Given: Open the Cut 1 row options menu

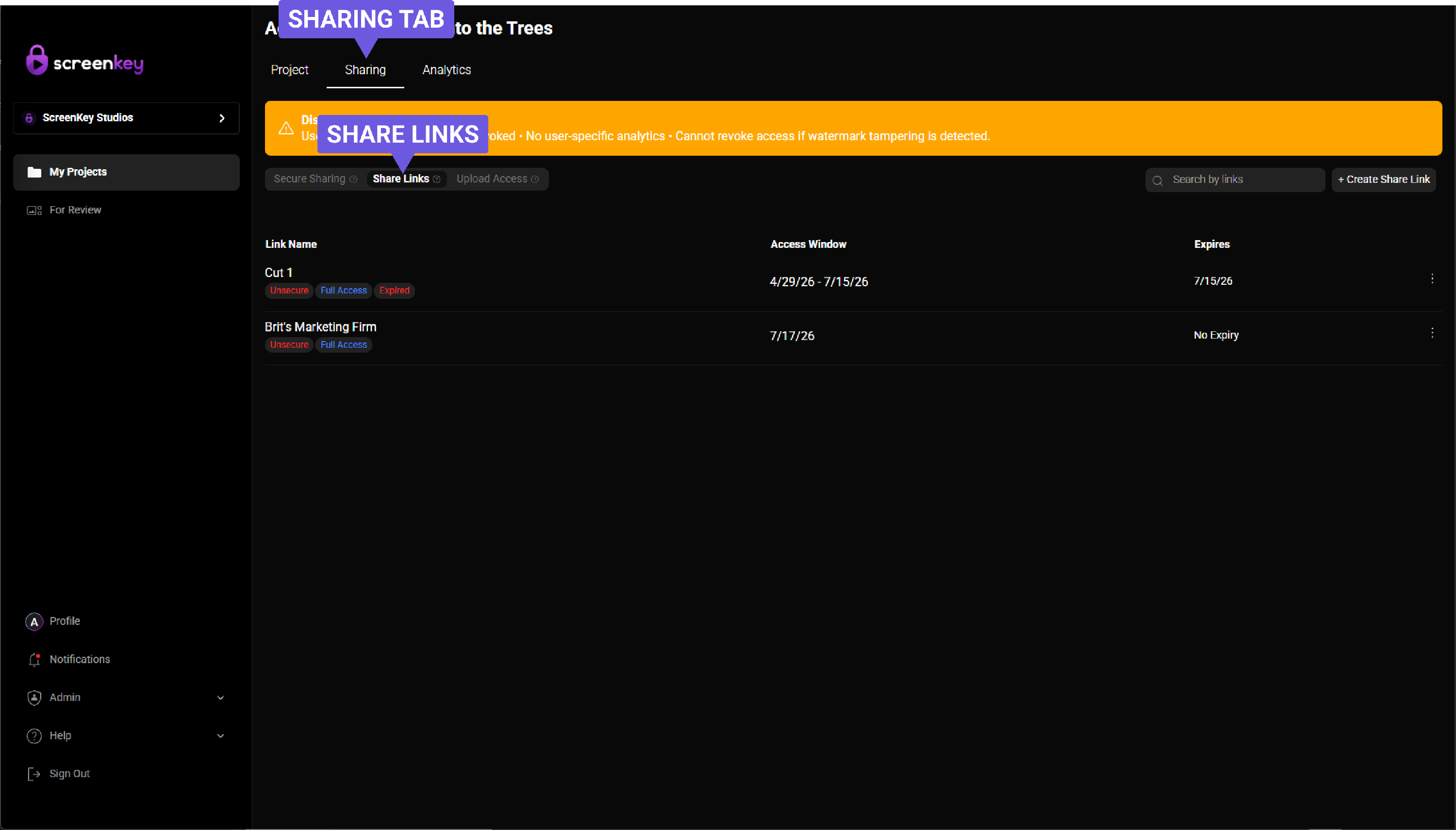Looking at the screenshot, I should pos(1432,279).
